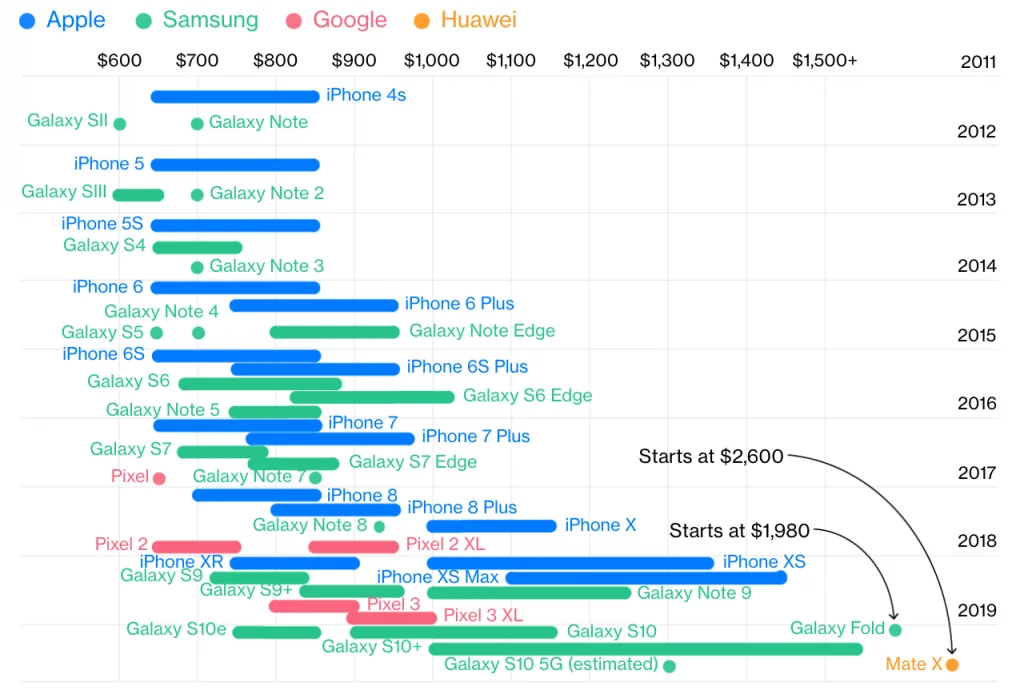The width and height of the screenshot is (1024, 698).
Task: Click the orange Huawei legend dot
Action: [x=422, y=21]
